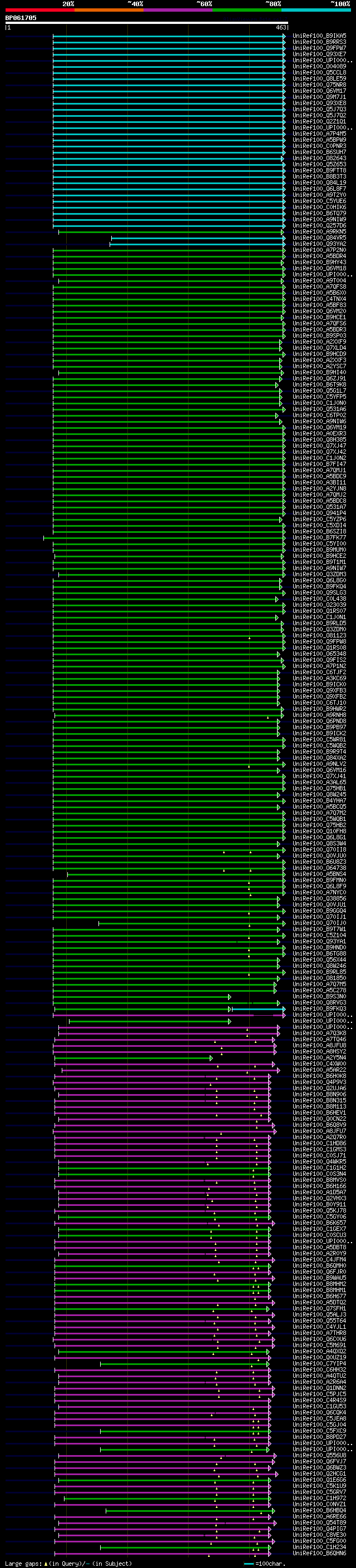Select the UniRef100_C0PNR3 label
The height and width of the screenshot is (1568, 356).
click(319, 146)
